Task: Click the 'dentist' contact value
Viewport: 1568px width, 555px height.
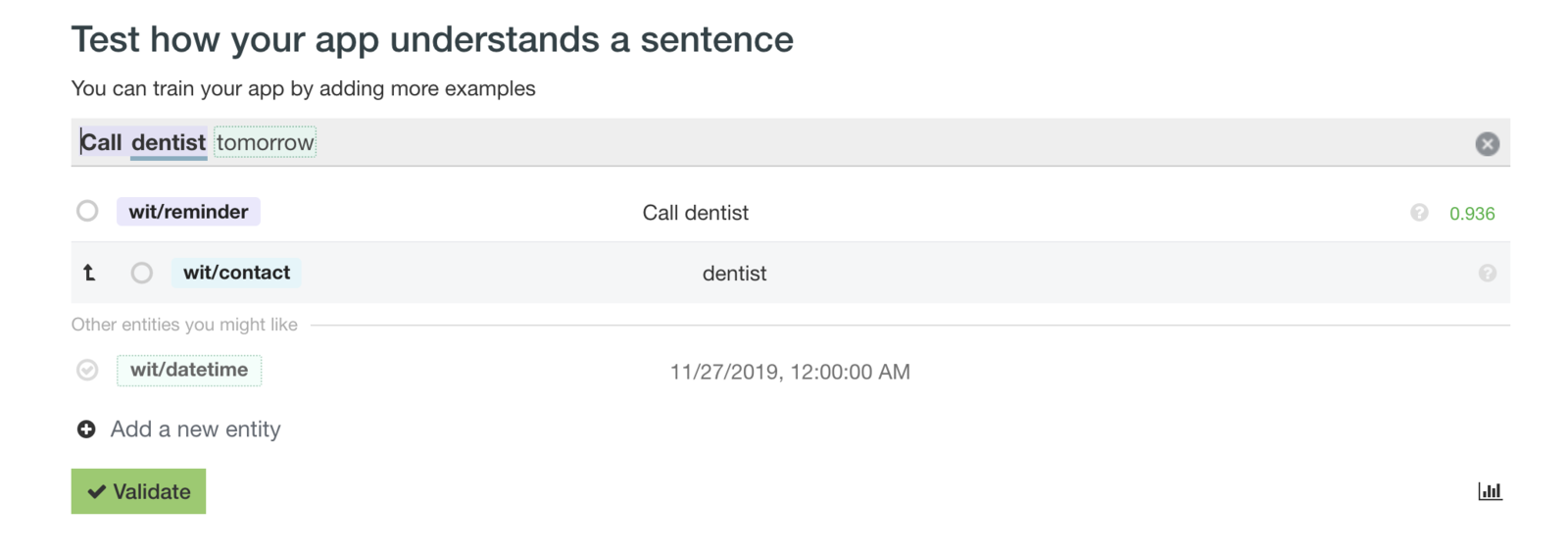Action: tap(734, 274)
